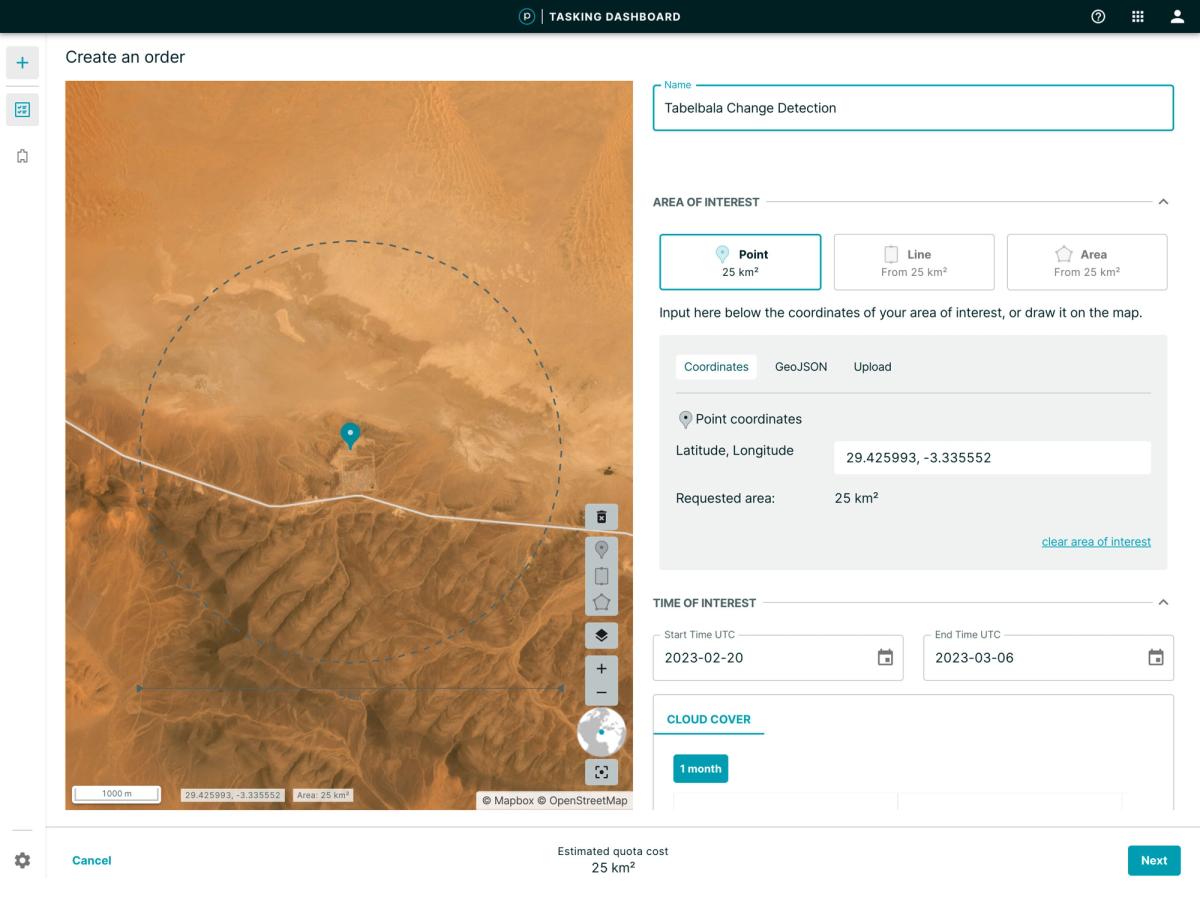Collapse the AREA OF INTEREST section
1200x900 pixels.
(1163, 201)
